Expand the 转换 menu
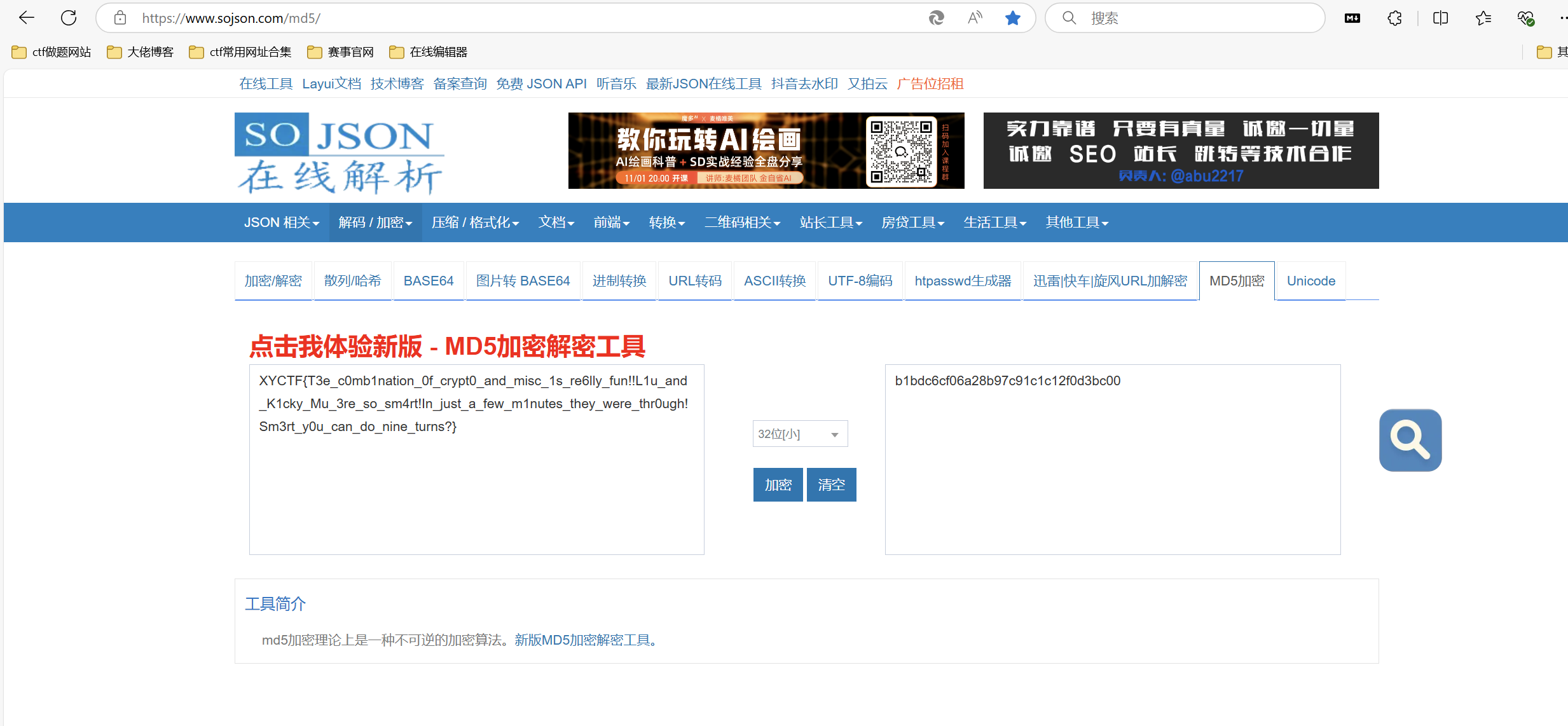This screenshot has width=1568, height=726. coord(667,223)
